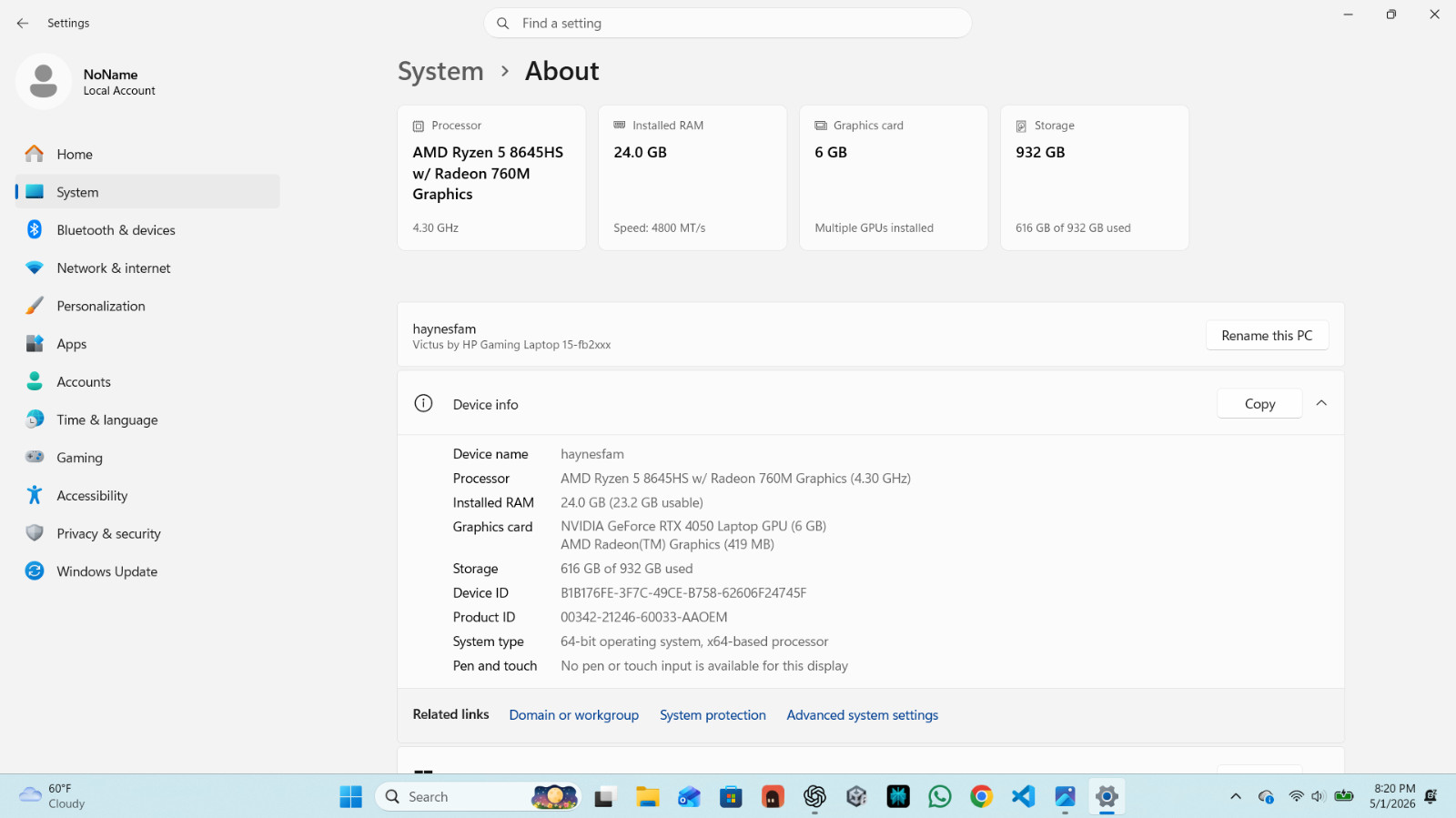Click the 64-bit operating system text
This screenshot has width=1456, height=818.
click(x=694, y=641)
